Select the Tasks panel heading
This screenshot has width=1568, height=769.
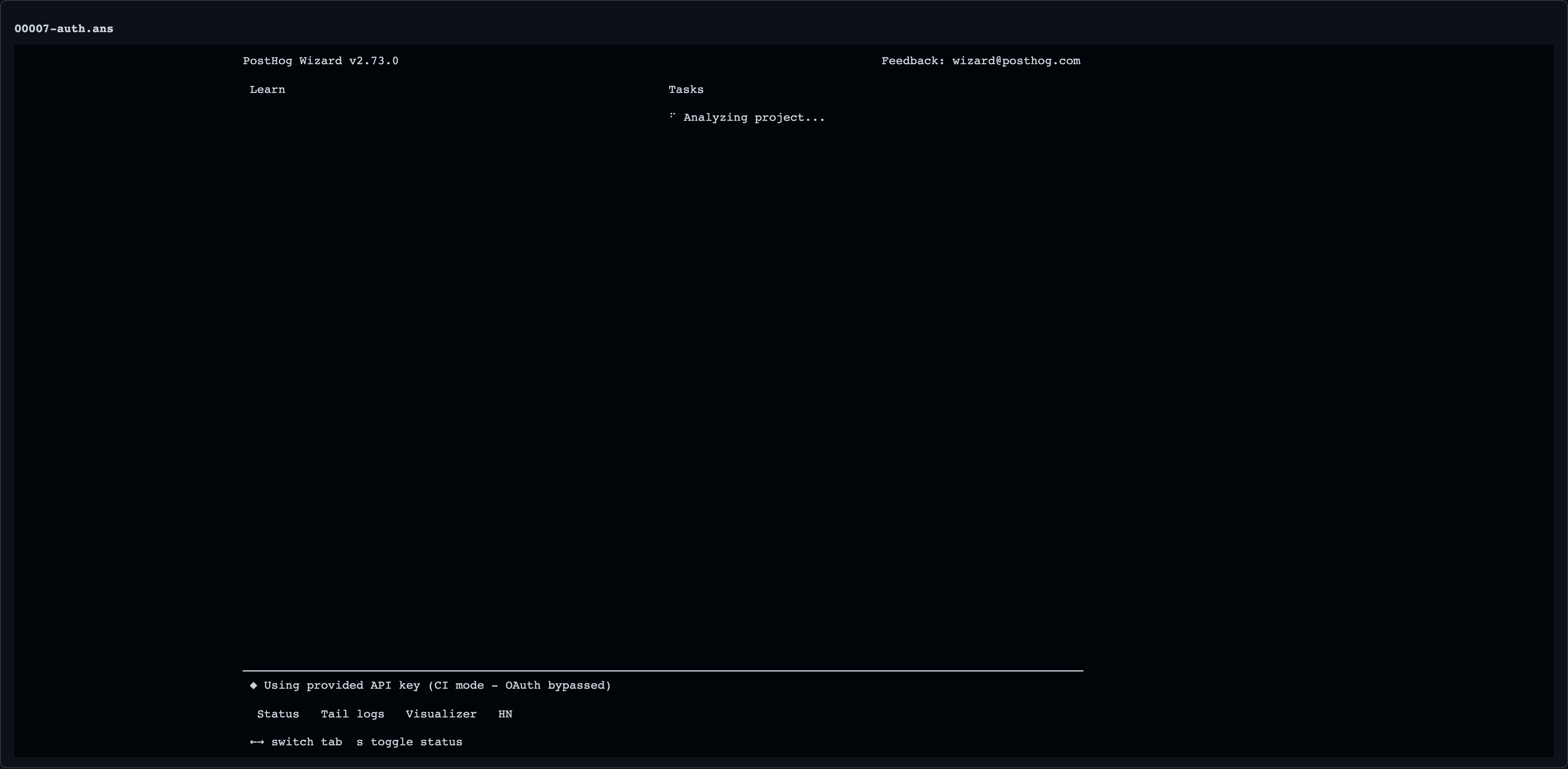click(686, 90)
